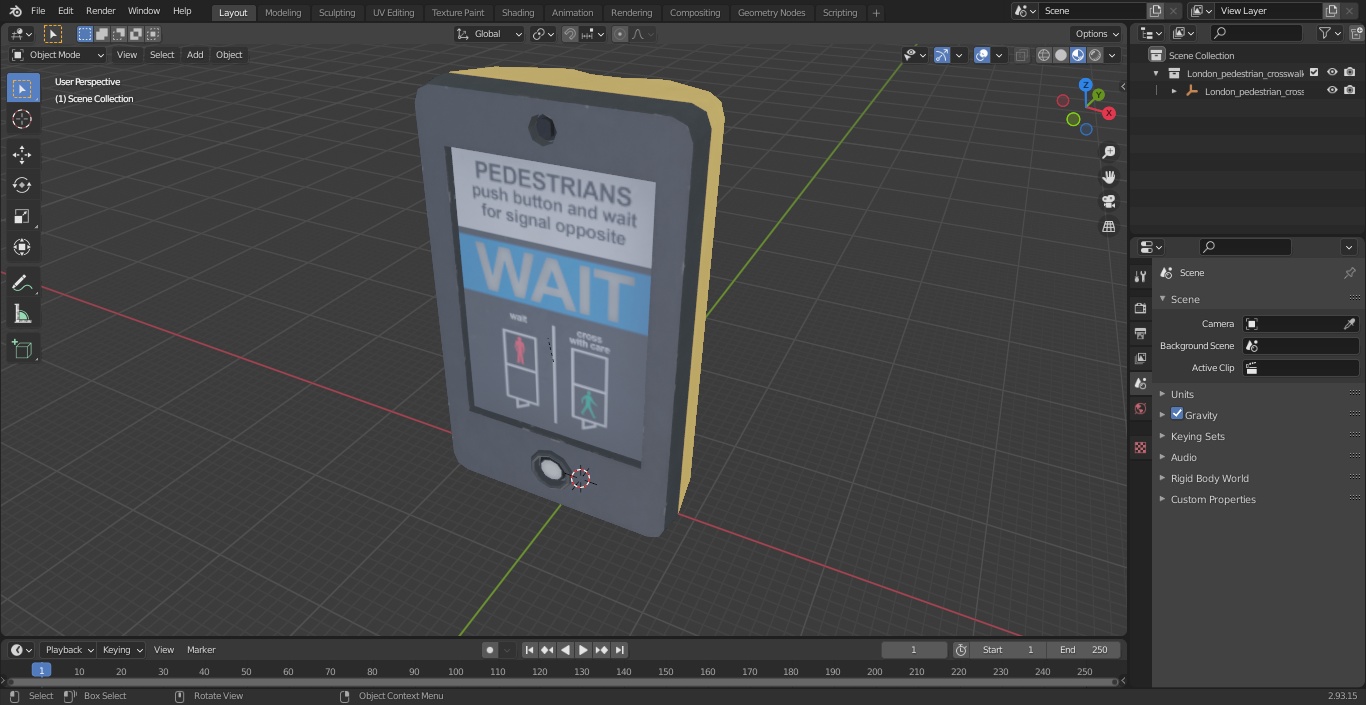Switch to the Shading workspace tab
Screen dimensions: 1366x705
518,13
